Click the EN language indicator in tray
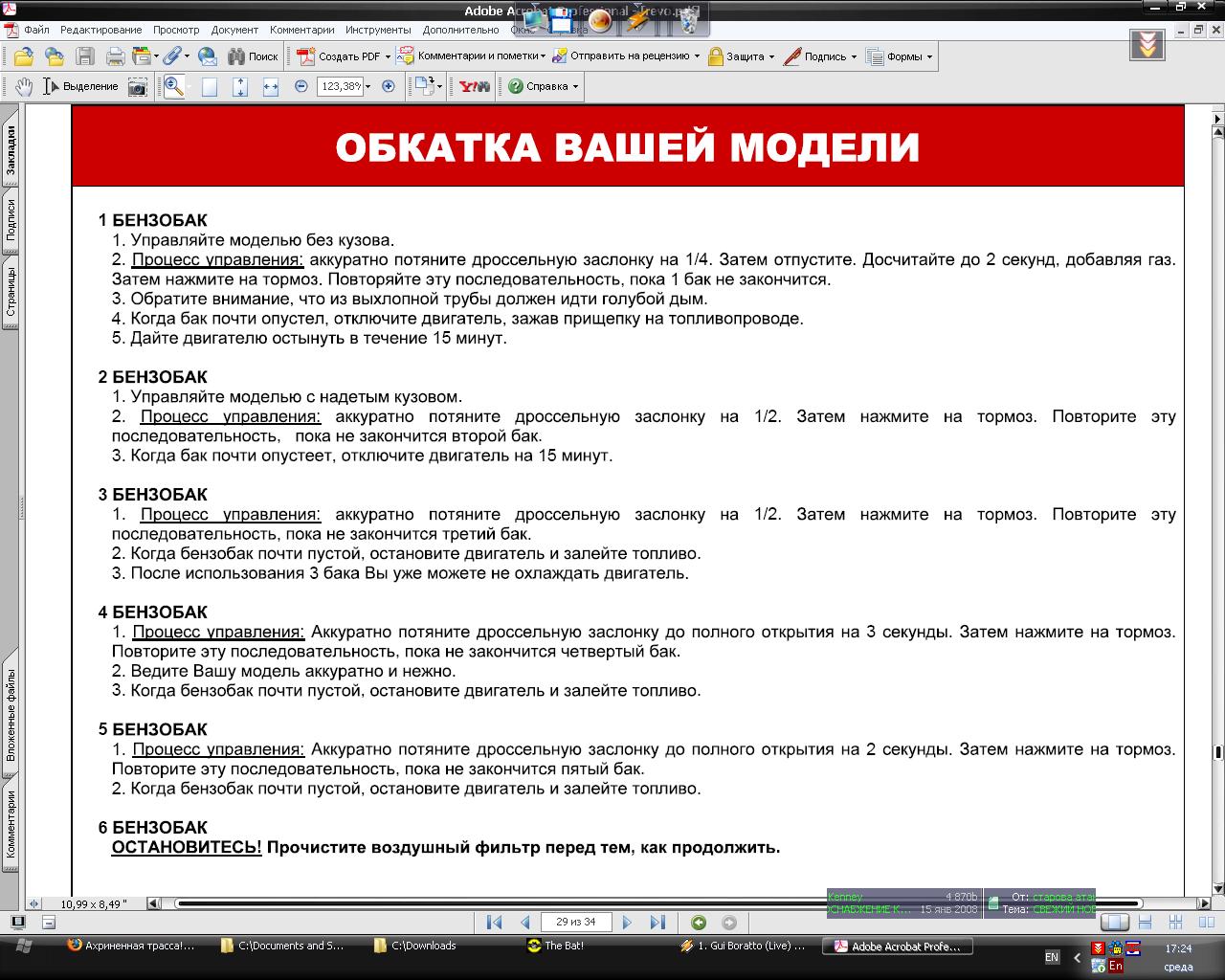This screenshot has height=980, width=1225. 1052,957
